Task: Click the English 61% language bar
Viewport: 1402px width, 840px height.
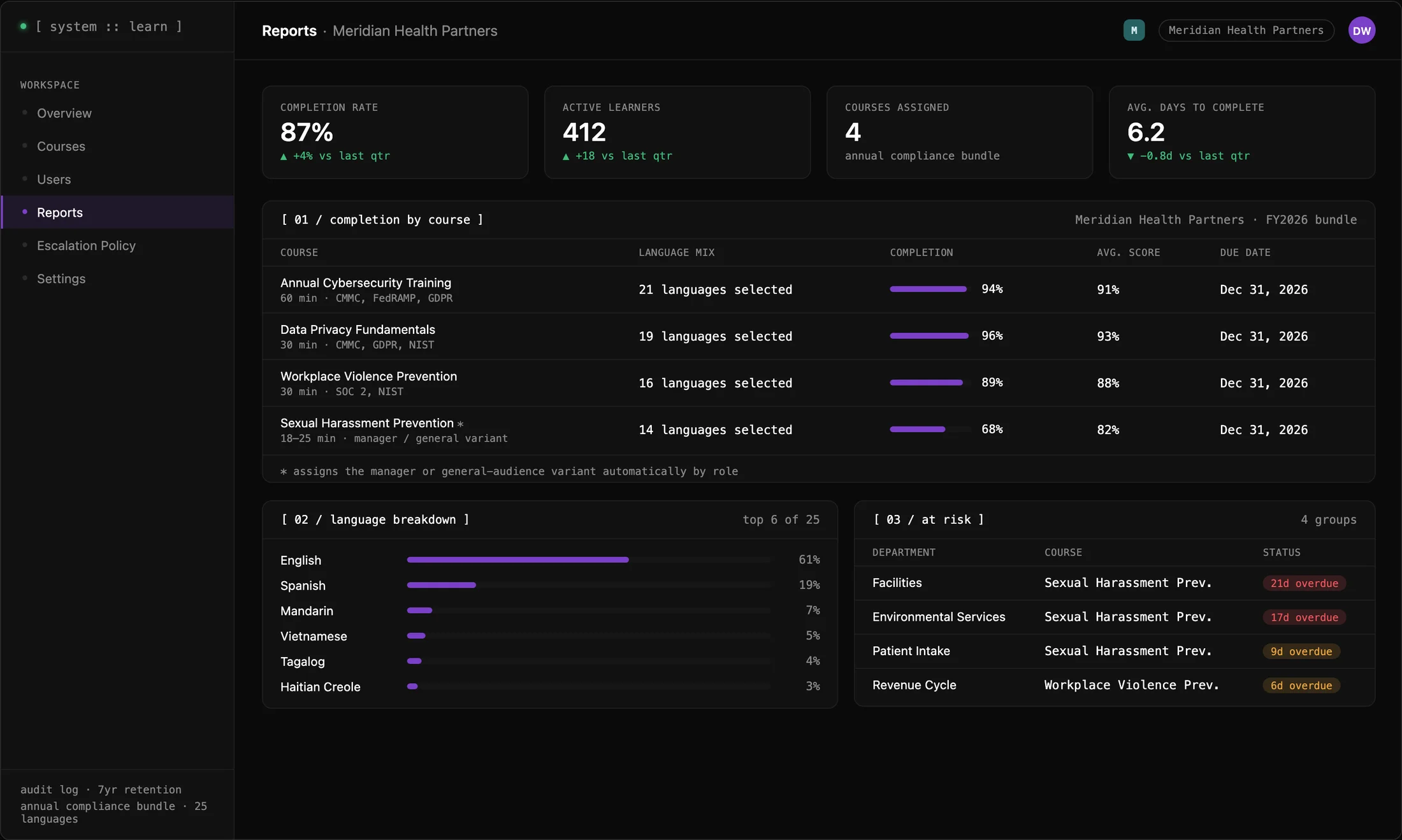Action: pos(588,560)
